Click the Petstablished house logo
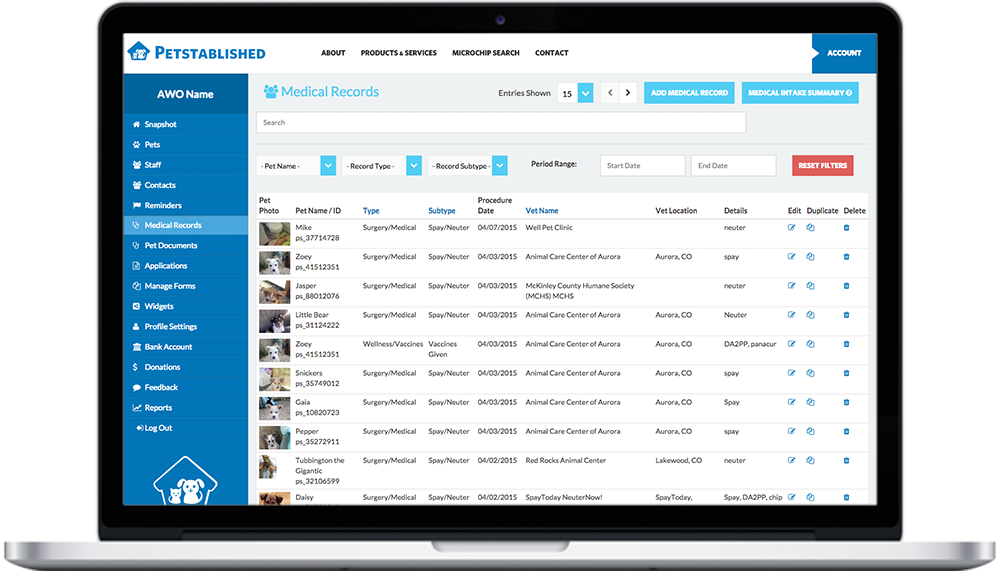 [138, 52]
